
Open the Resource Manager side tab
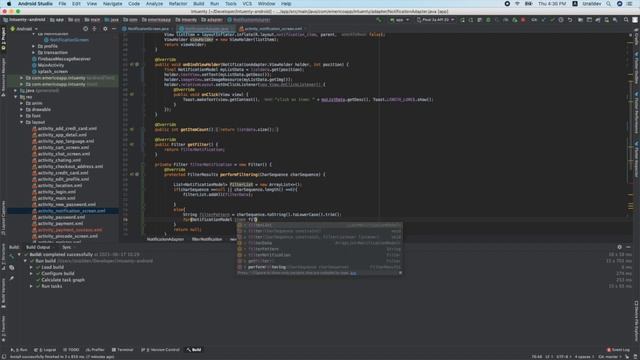pyautogui.click(x=3, y=76)
